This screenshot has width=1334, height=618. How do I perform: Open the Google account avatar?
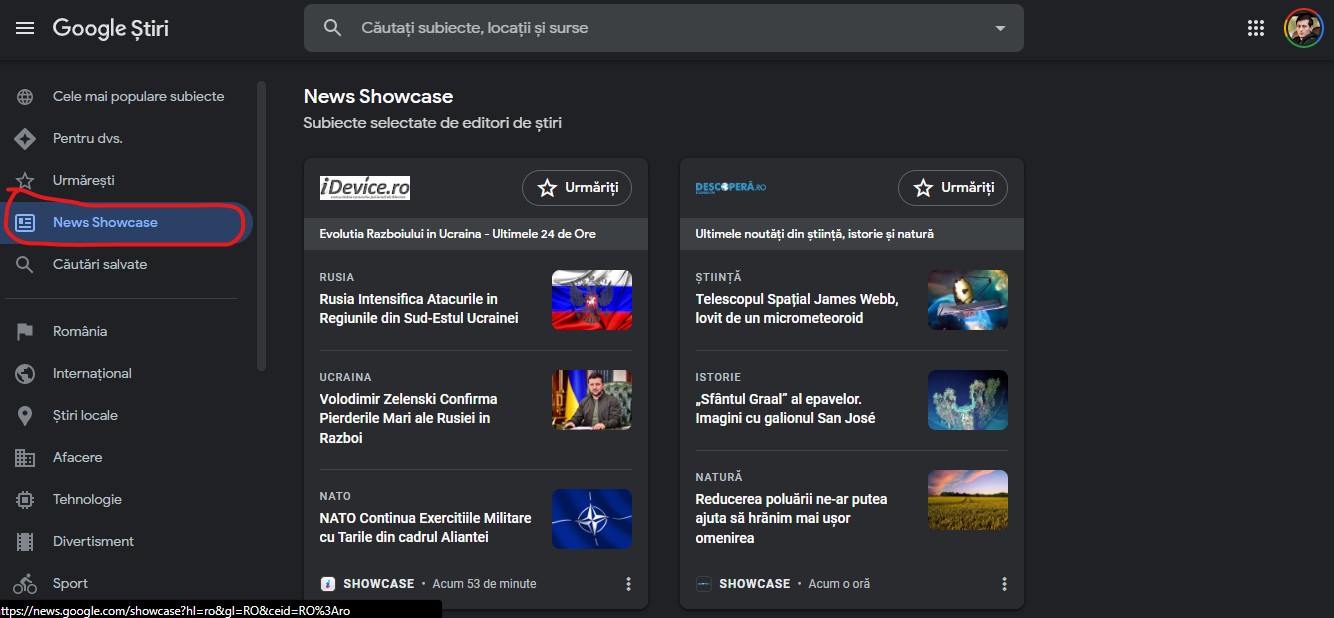point(1303,28)
